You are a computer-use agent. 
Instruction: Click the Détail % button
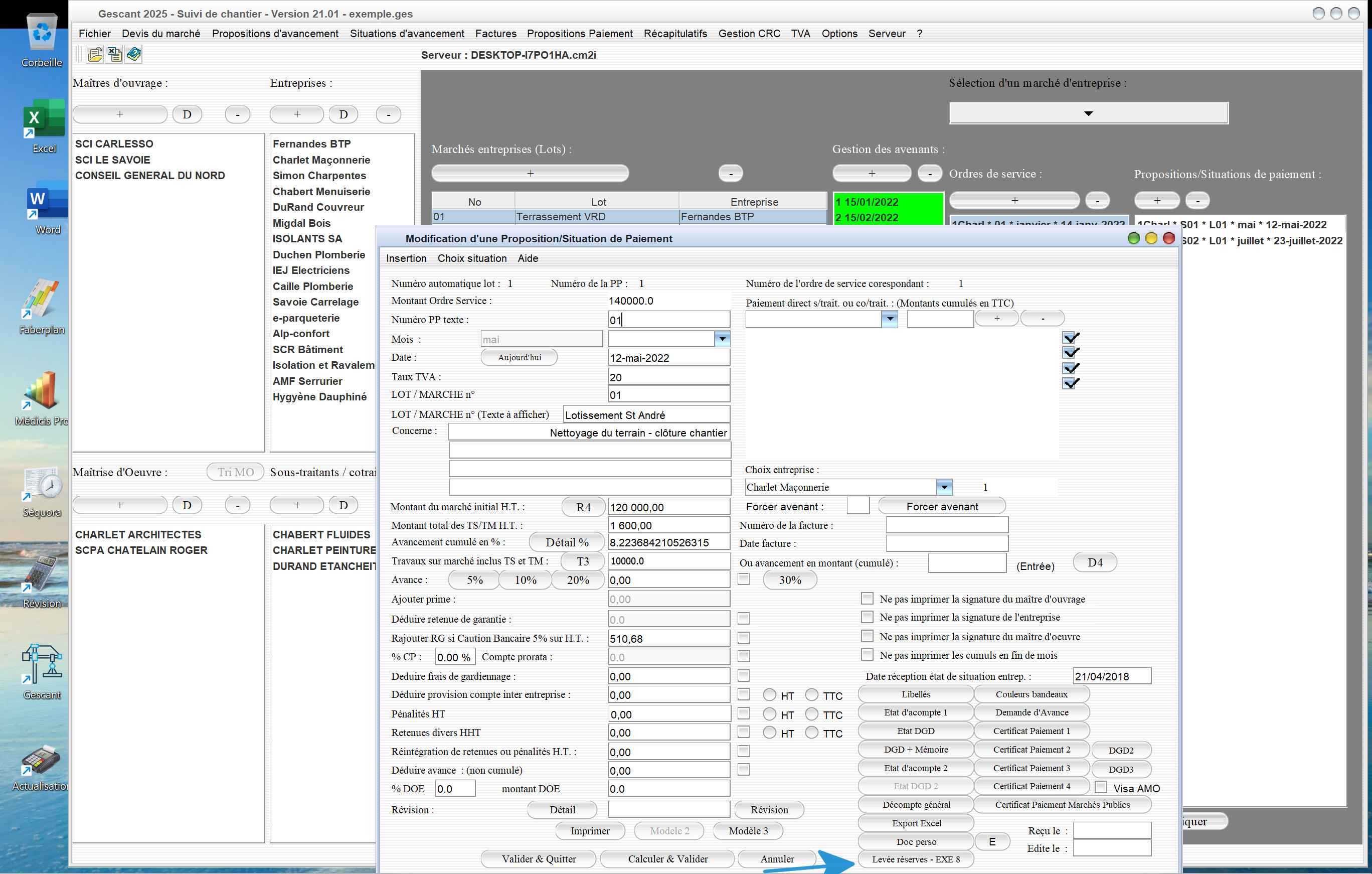click(567, 542)
